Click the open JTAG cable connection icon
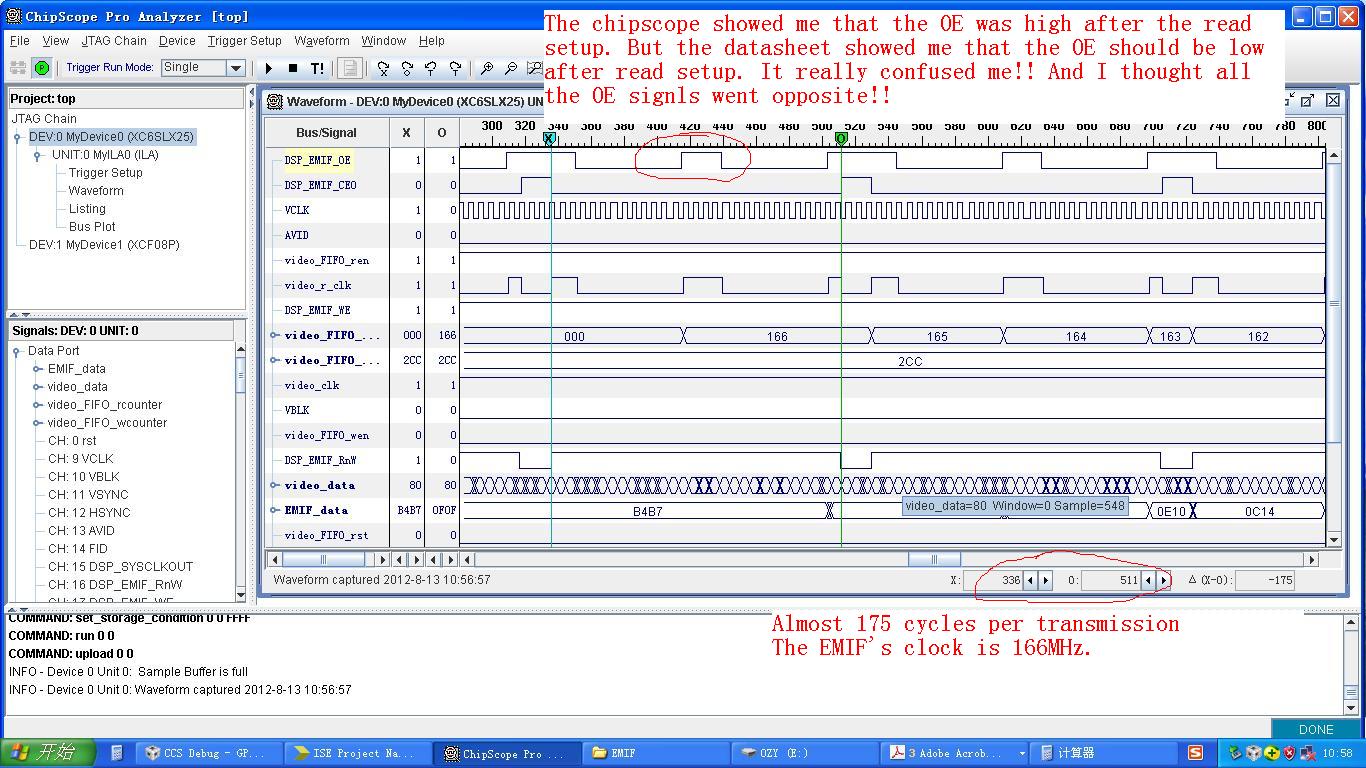This screenshot has width=1366, height=768. click(x=18, y=68)
